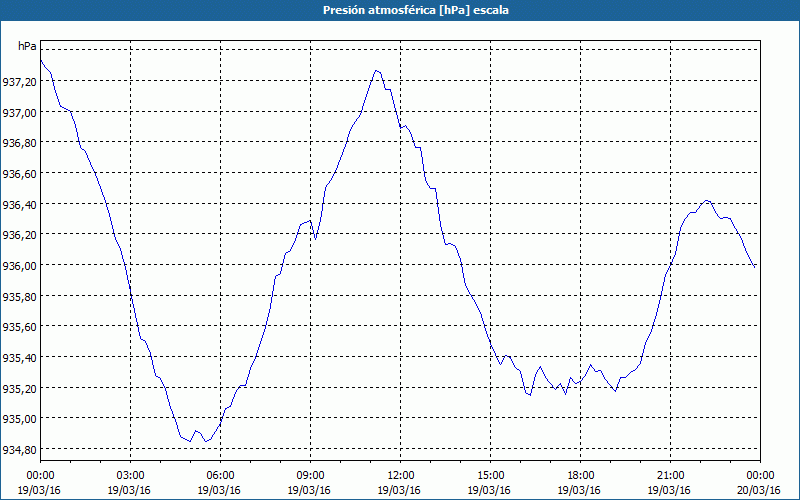The image size is (800, 500).
Task: Select the 'hPa' unit label
Action: point(27,46)
